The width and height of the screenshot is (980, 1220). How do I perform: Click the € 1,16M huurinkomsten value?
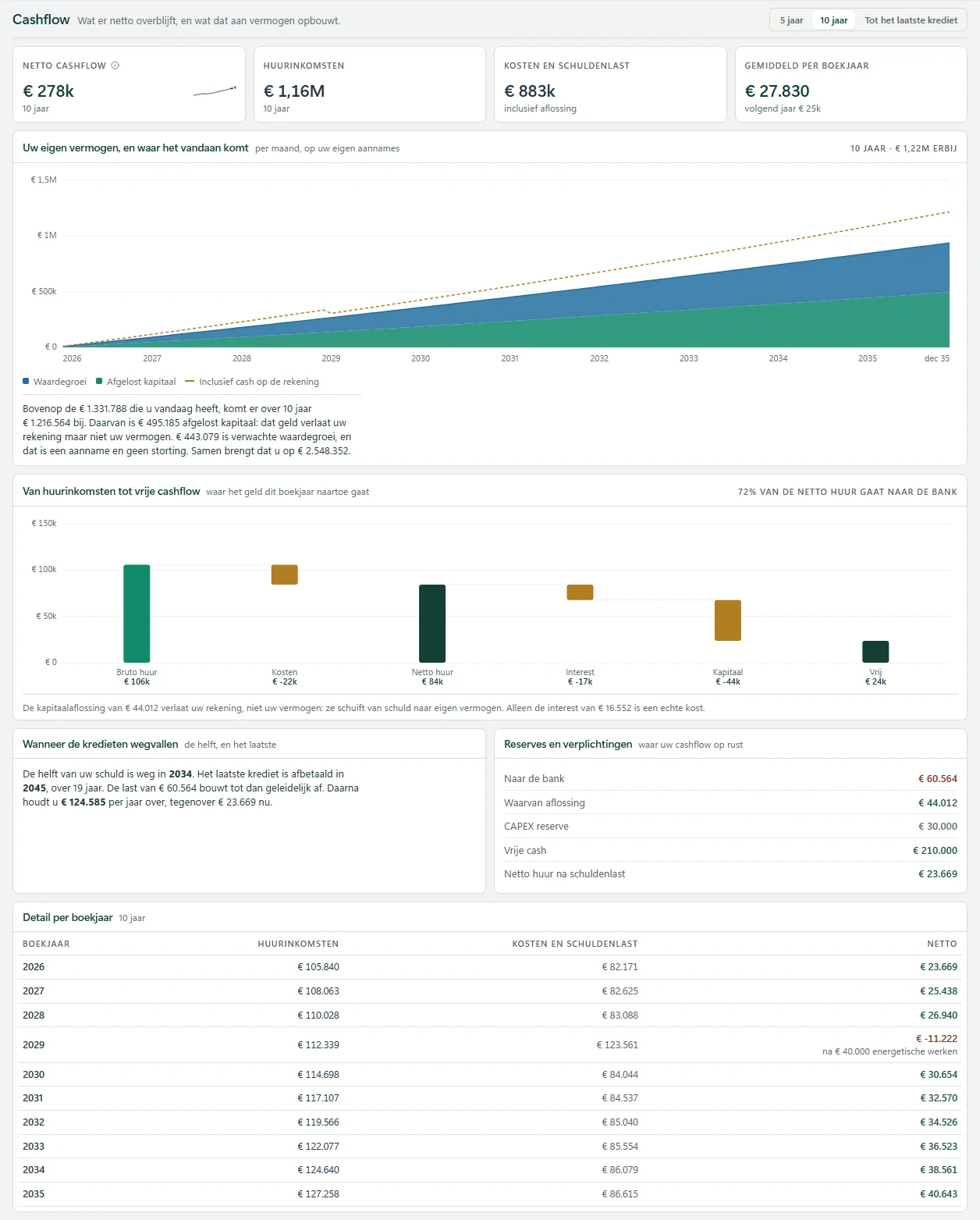(294, 91)
